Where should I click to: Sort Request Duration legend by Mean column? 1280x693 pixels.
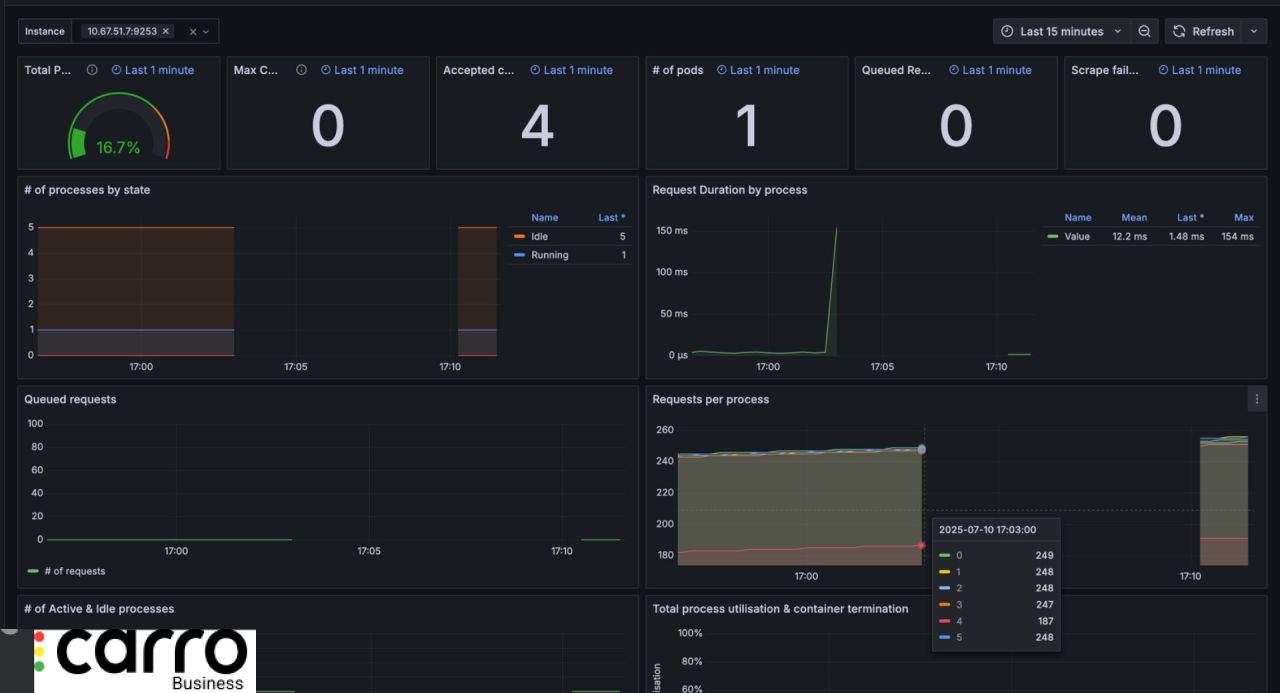point(1133,217)
